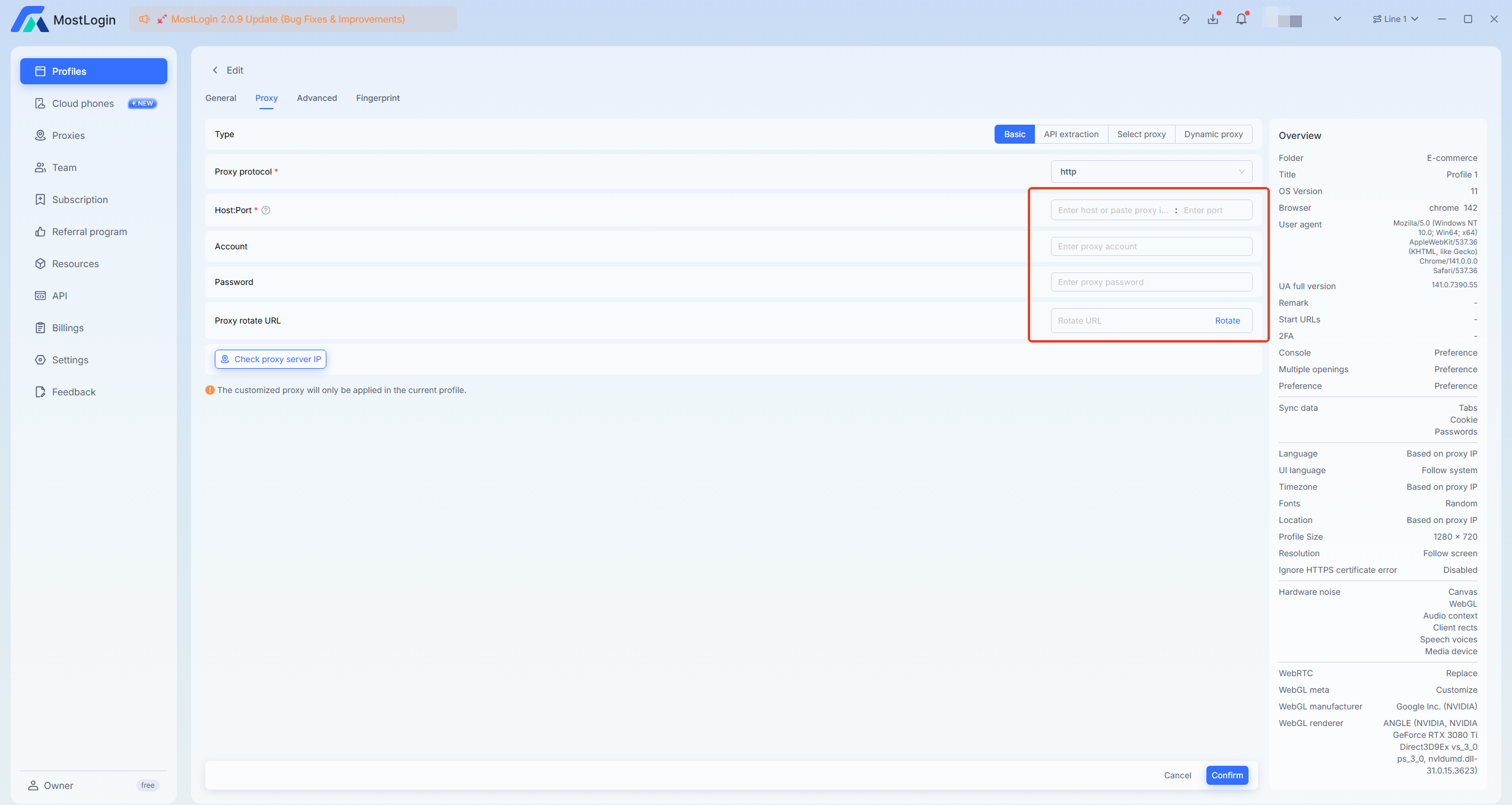Open Cloud phones from sidebar
The width and height of the screenshot is (1512, 805).
pos(83,103)
